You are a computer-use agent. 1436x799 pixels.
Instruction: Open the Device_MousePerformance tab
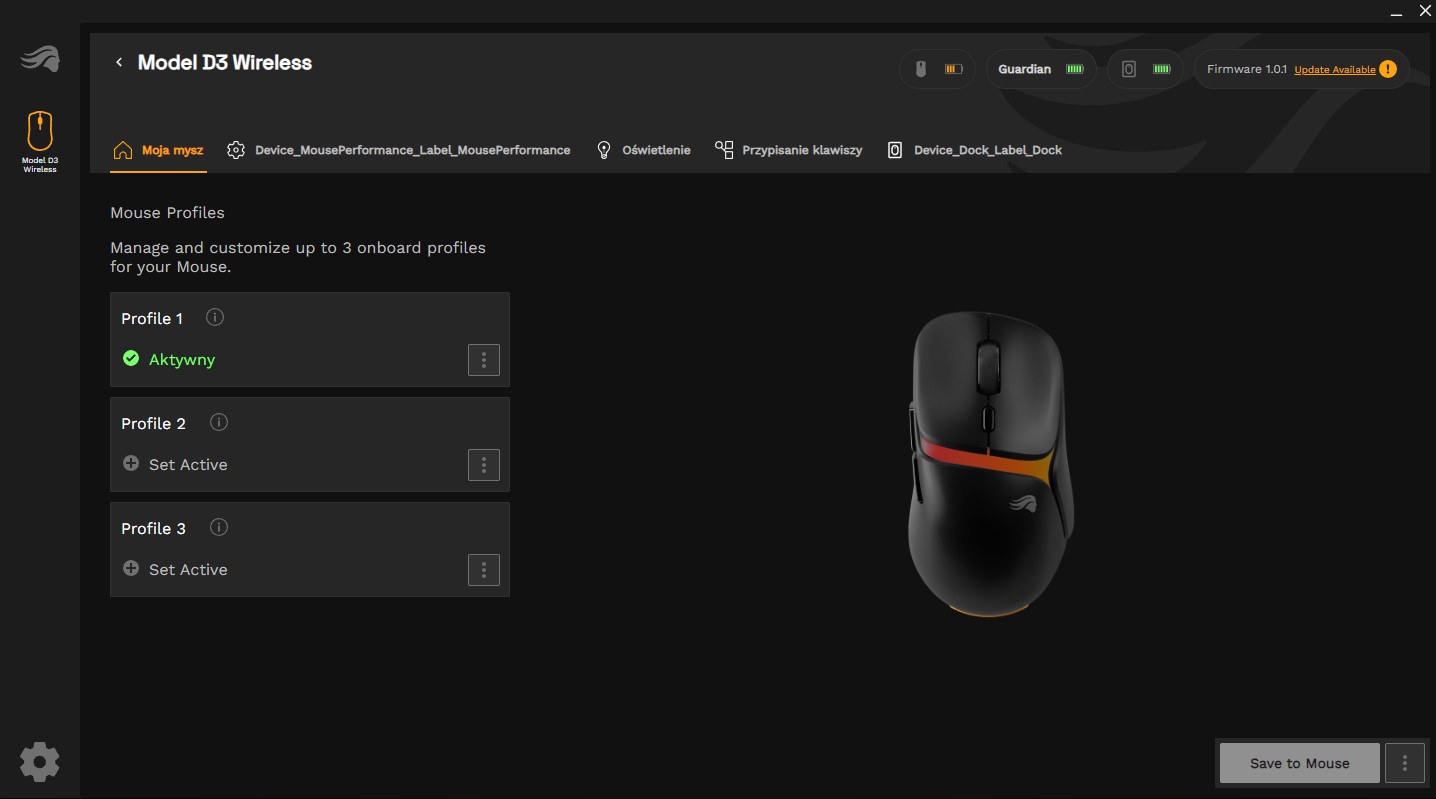point(399,150)
